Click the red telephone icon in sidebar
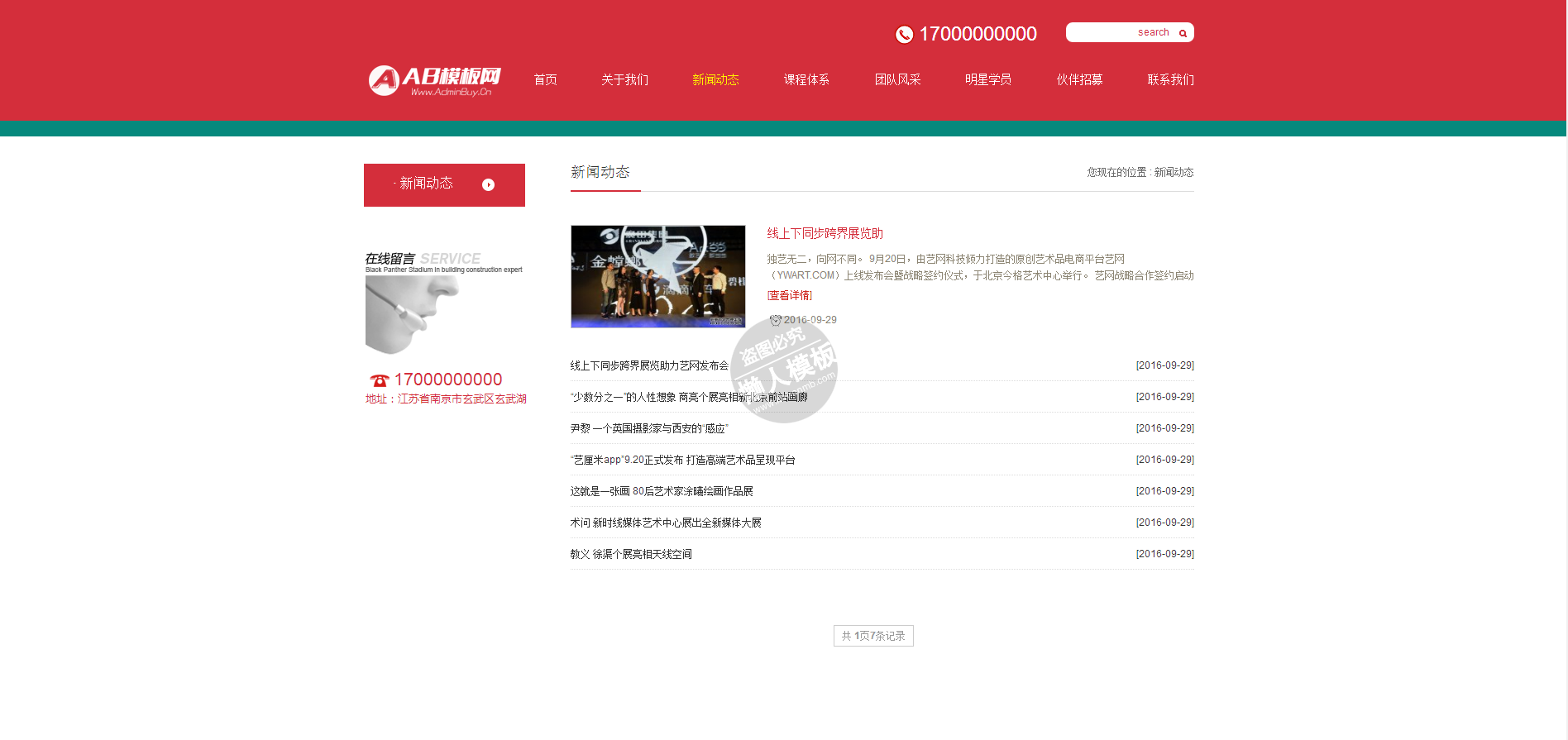This screenshot has width=1568, height=740. (379, 380)
